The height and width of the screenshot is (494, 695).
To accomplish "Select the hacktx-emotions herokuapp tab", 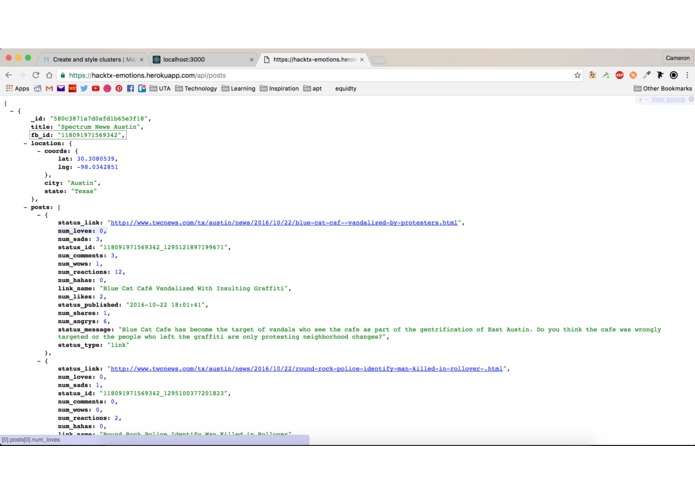I will point(312,59).
